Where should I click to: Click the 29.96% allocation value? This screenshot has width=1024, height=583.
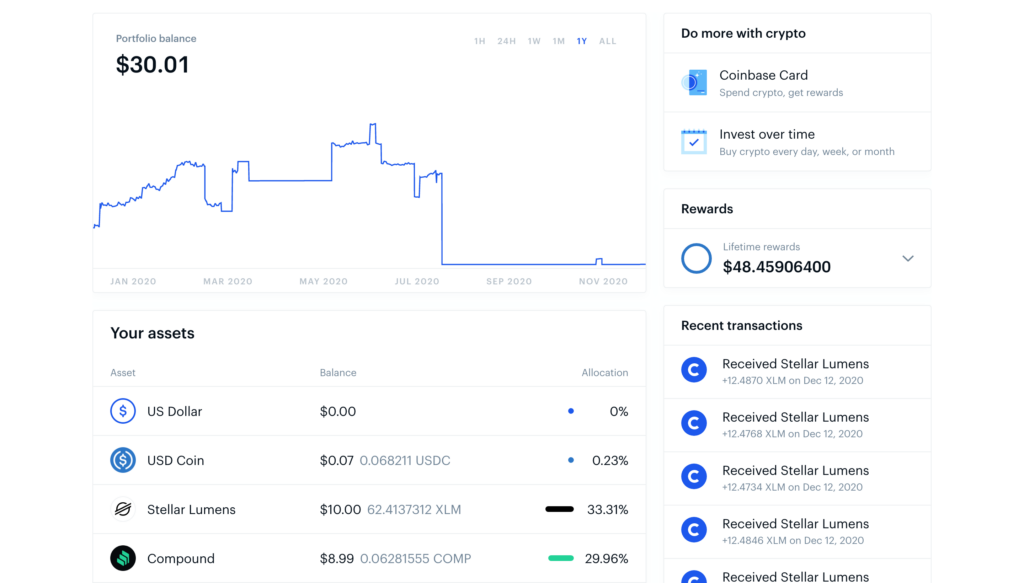tap(606, 558)
